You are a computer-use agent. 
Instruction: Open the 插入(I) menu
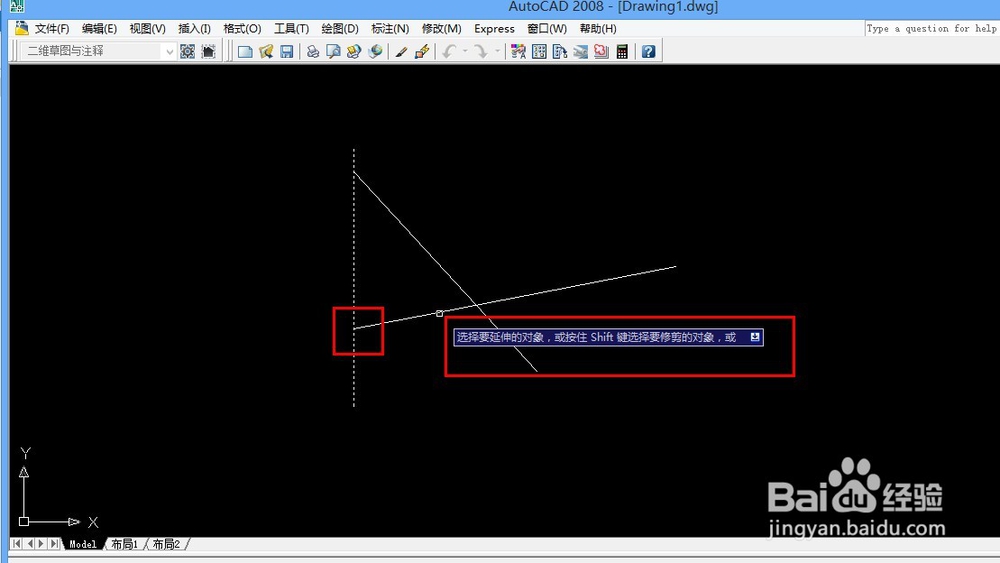pos(194,29)
